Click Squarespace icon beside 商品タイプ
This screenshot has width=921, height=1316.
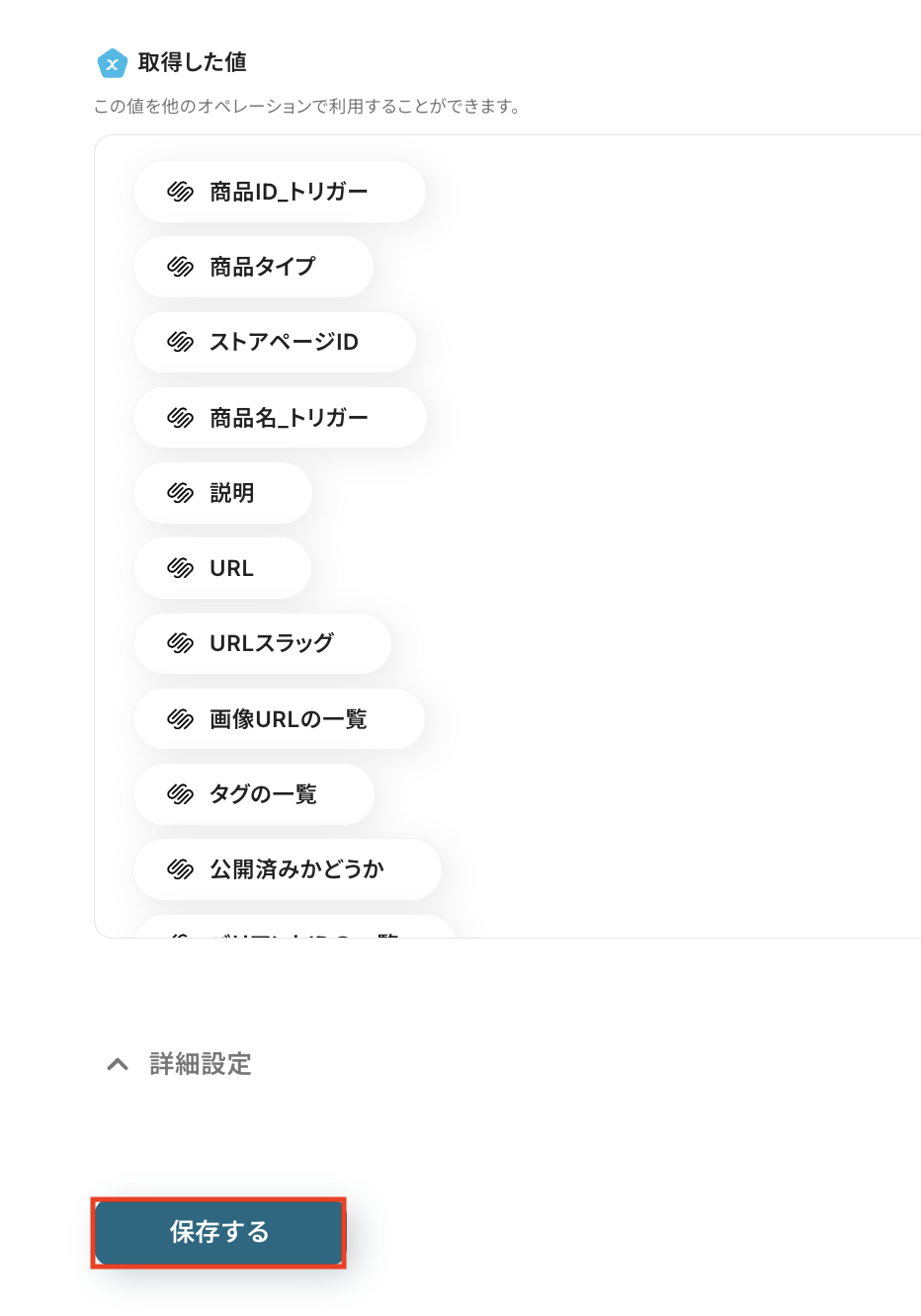[x=180, y=267]
